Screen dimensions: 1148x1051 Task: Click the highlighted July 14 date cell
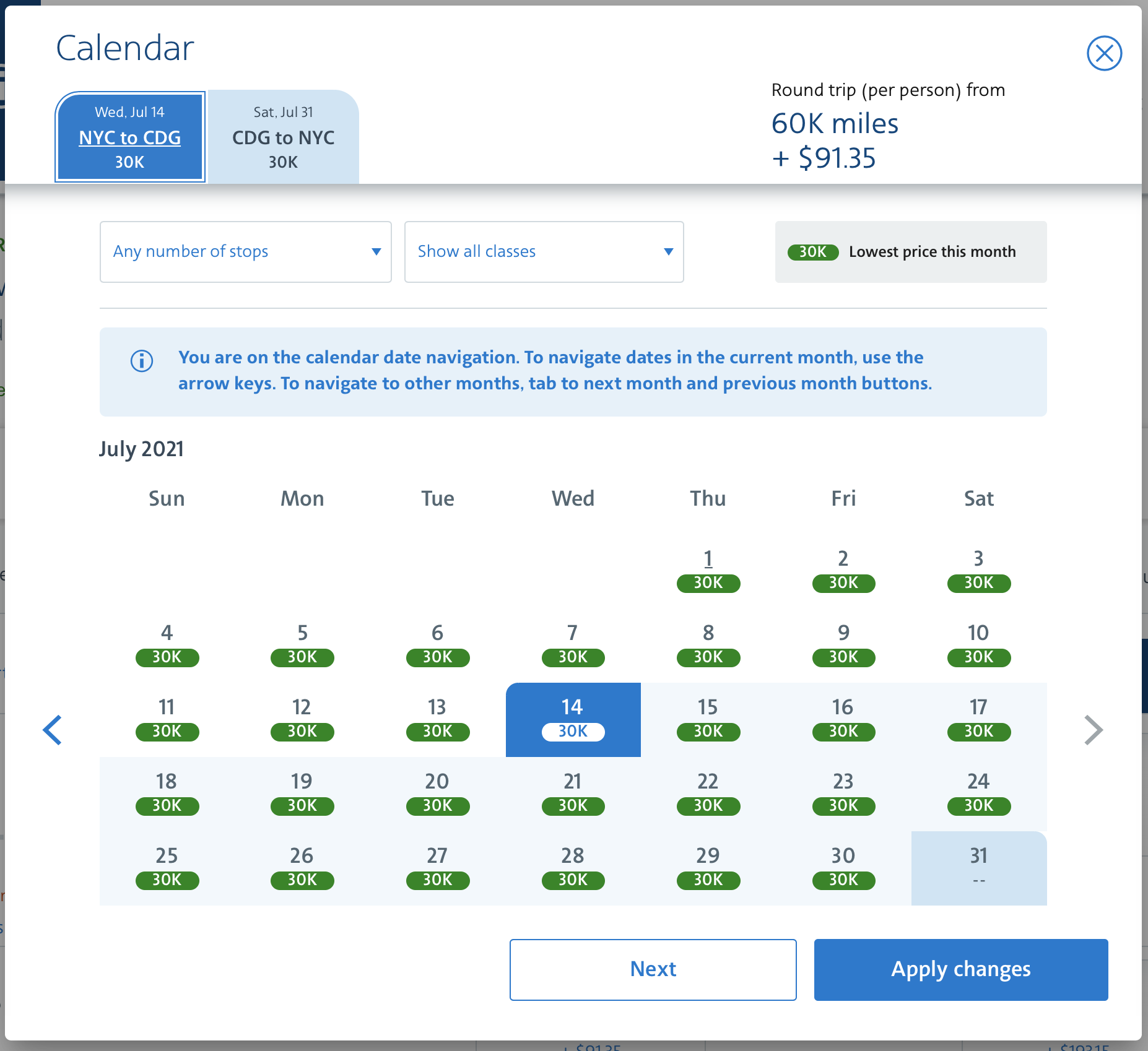pyautogui.click(x=573, y=719)
